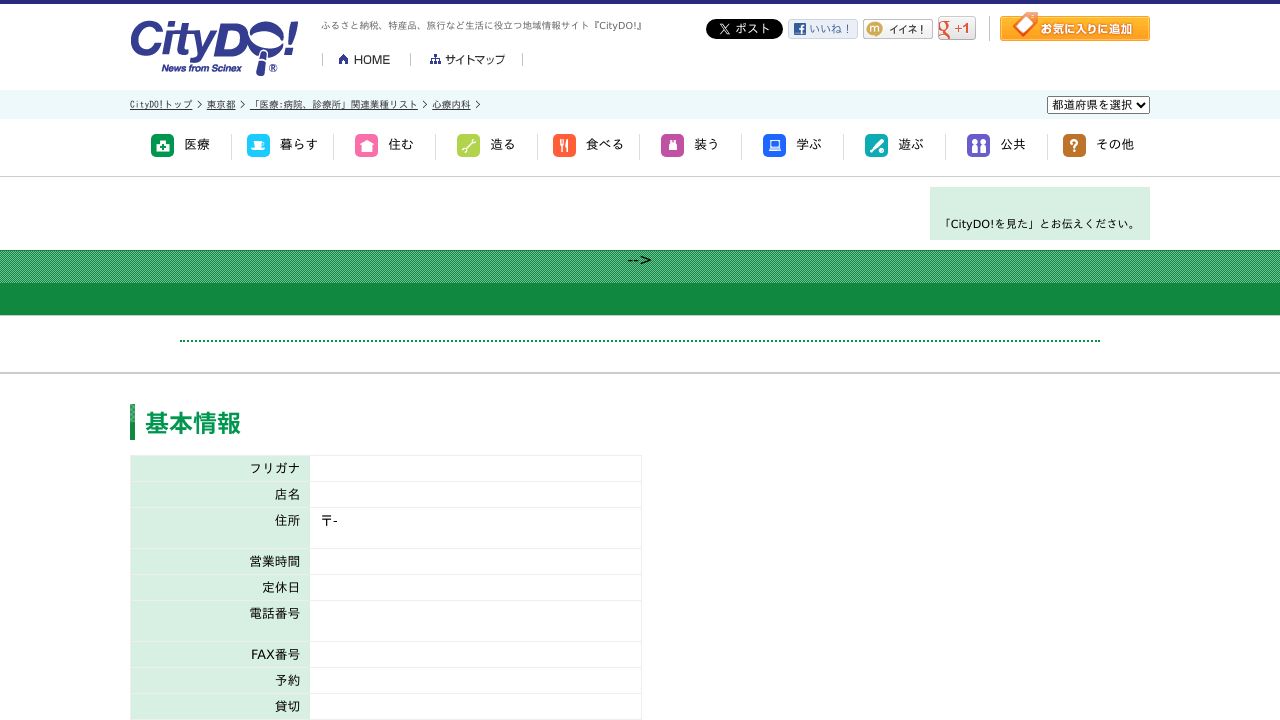Open the 都道府県を選択 prefecture dropdown
The image size is (1280, 720).
(x=1098, y=105)
